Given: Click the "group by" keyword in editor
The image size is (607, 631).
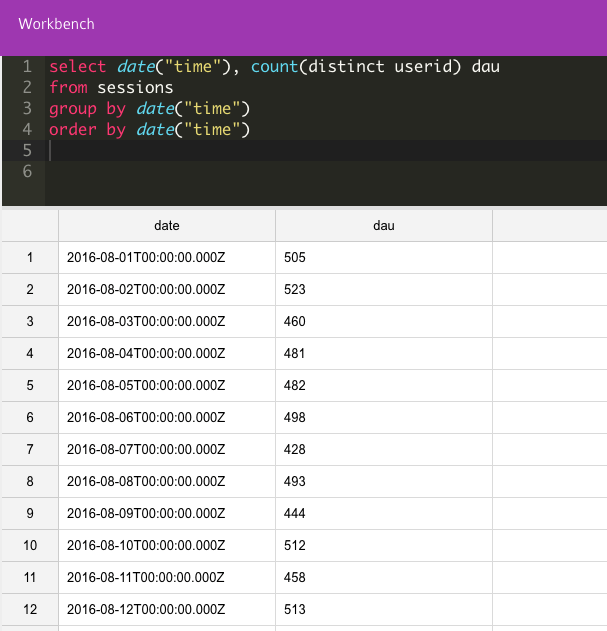Looking at the screenshot, I should click(x=87, y=108).
